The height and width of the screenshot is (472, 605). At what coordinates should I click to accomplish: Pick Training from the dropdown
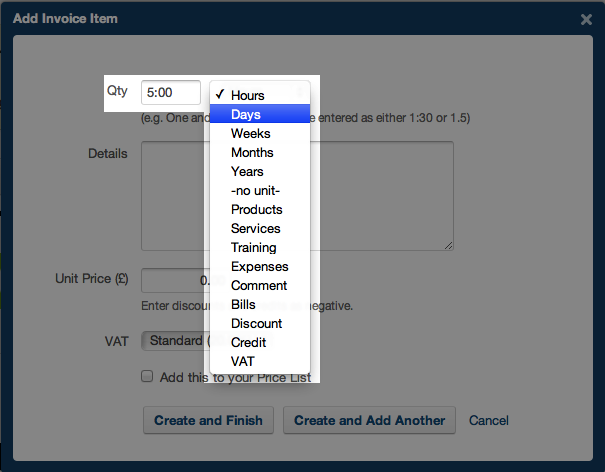(253, 248)
